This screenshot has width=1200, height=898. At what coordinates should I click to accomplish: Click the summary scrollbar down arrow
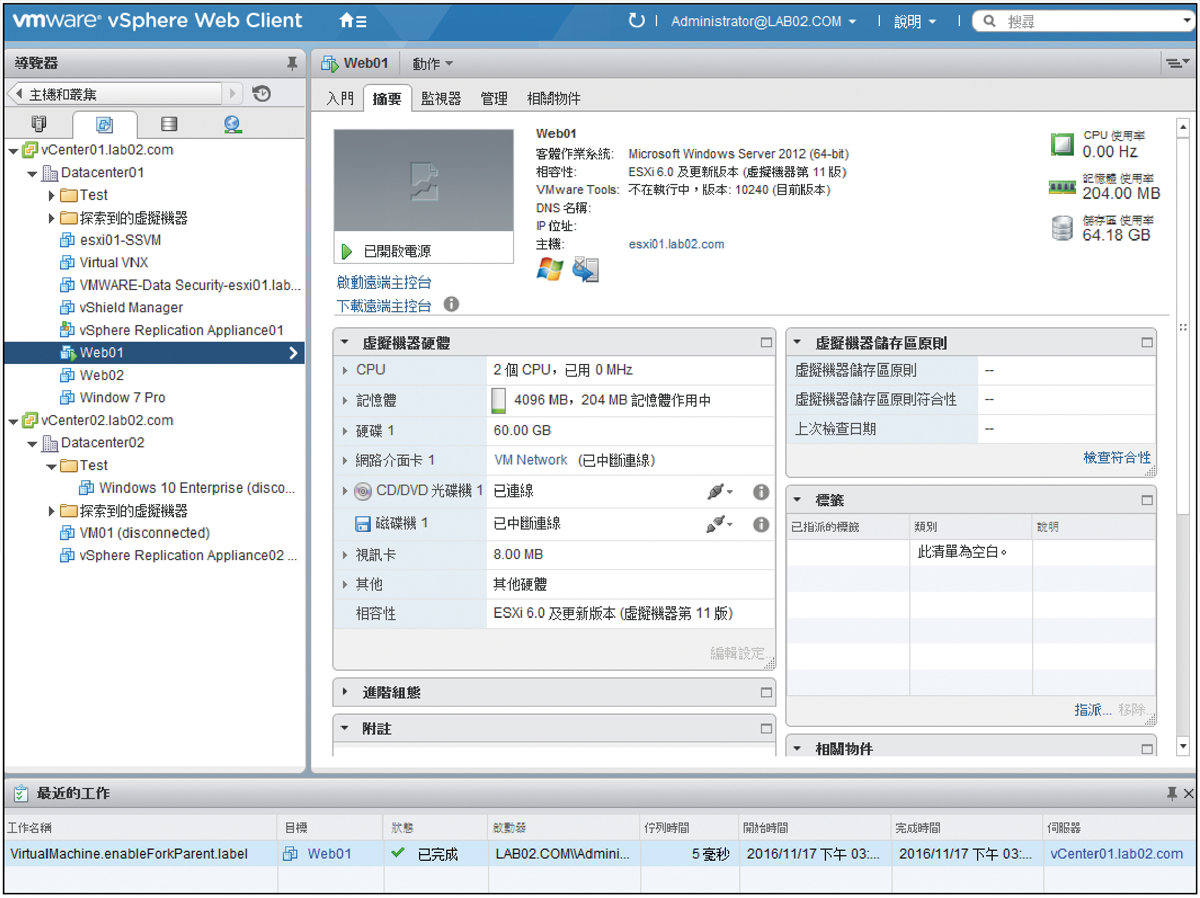pyautogui.click(x=1184, y=746)
